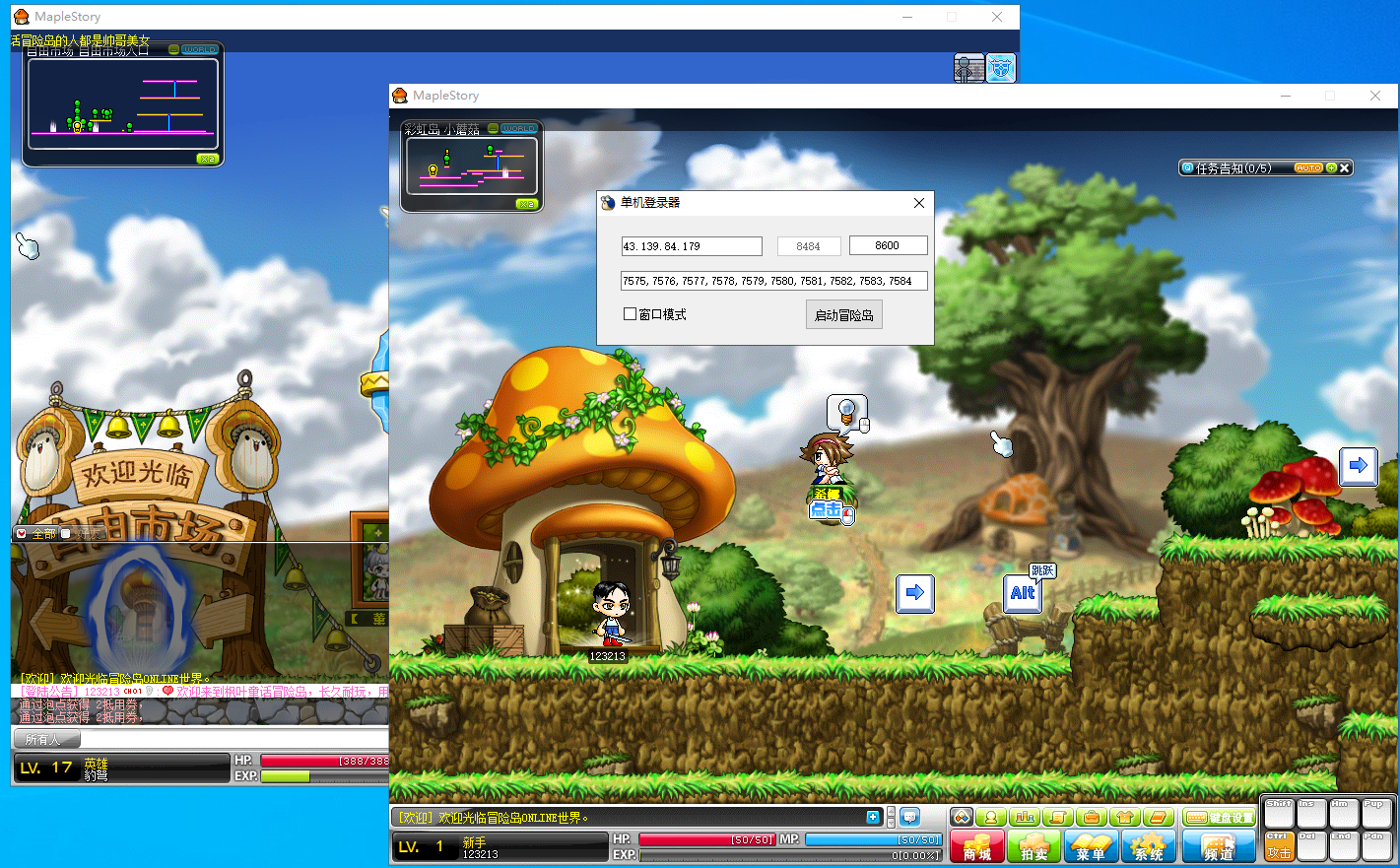The height and width of the screenshot is (868, 1400).
Task: Click the WORLD button on front minimap
Action: 518,128
